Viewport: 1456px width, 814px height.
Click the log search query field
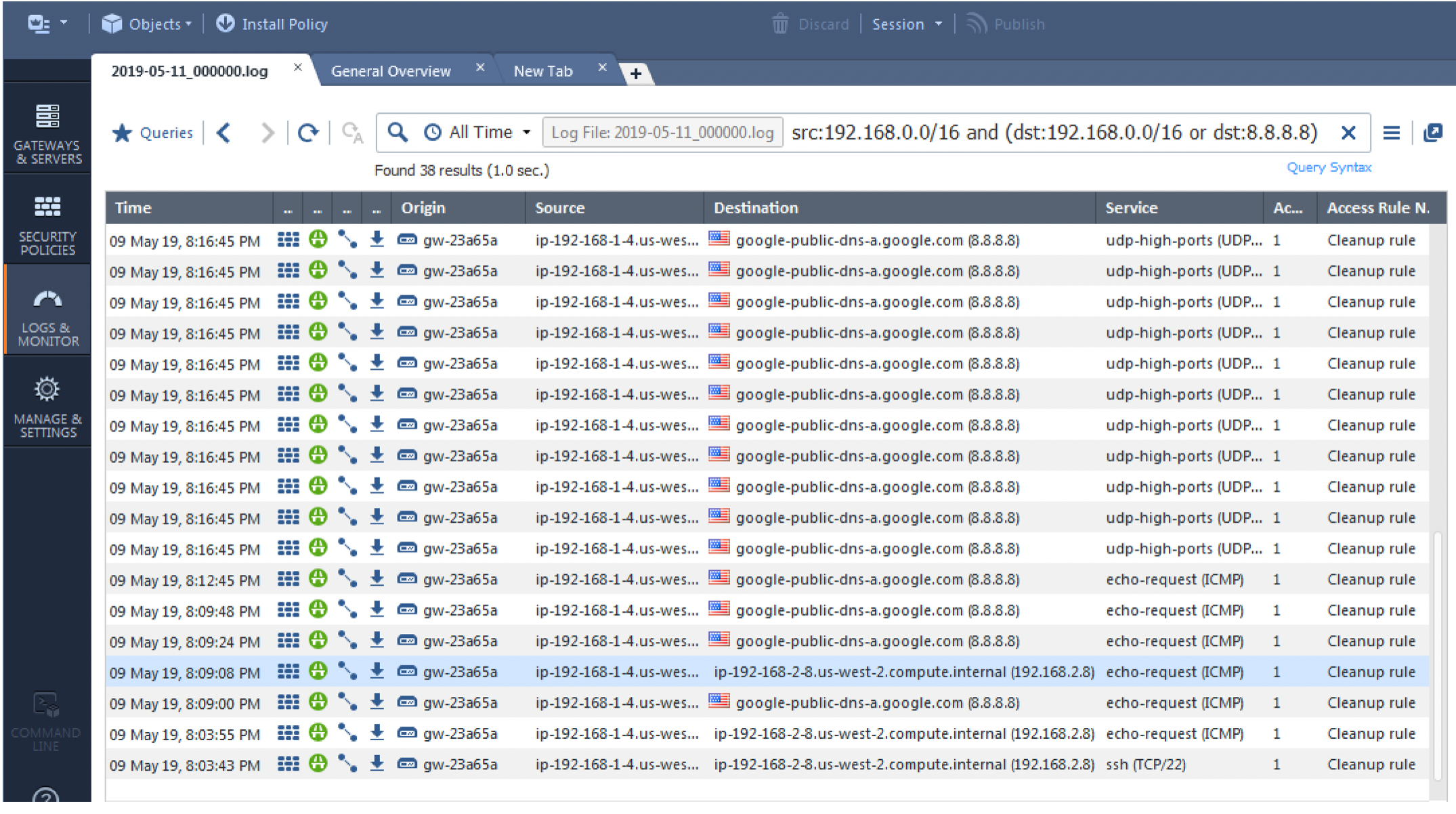coord(1053,133)
